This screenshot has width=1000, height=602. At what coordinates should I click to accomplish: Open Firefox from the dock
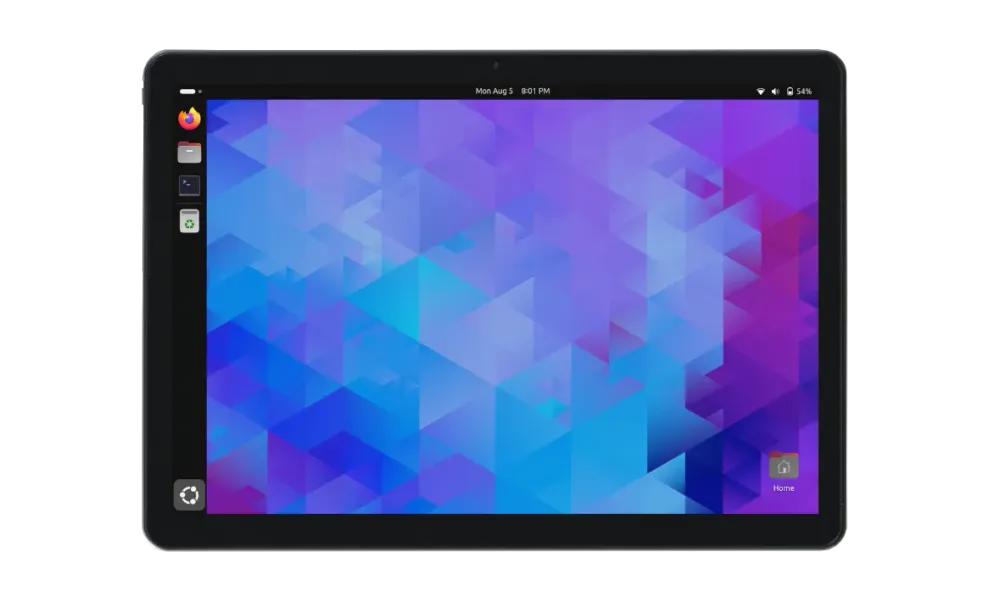pyautogui.click(x=189, y=118)
